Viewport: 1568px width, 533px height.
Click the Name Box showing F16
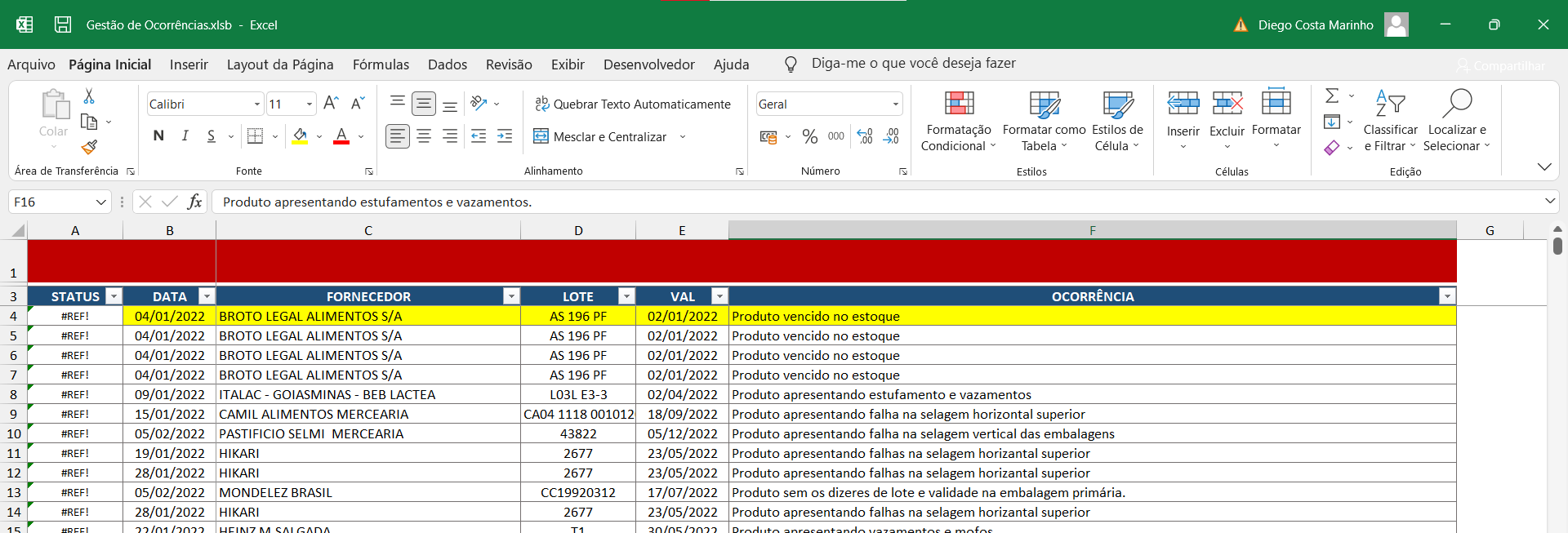[60, 202]
